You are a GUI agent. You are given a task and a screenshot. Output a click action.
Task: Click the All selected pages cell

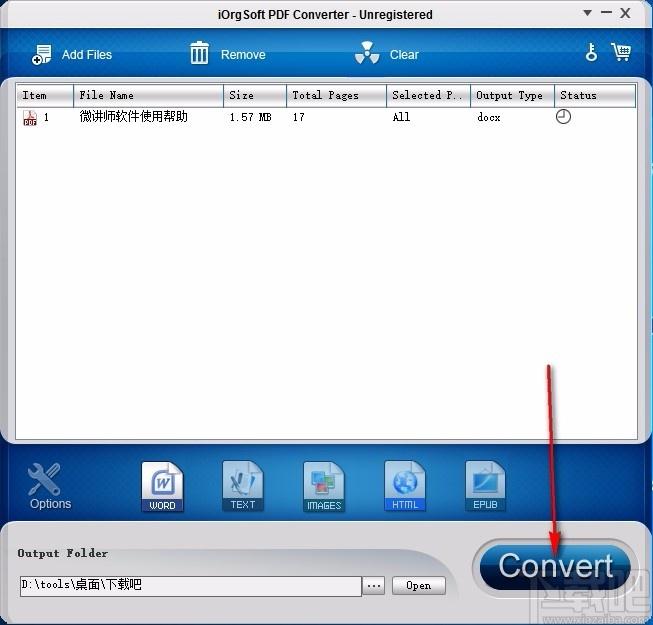pos(401,117)
